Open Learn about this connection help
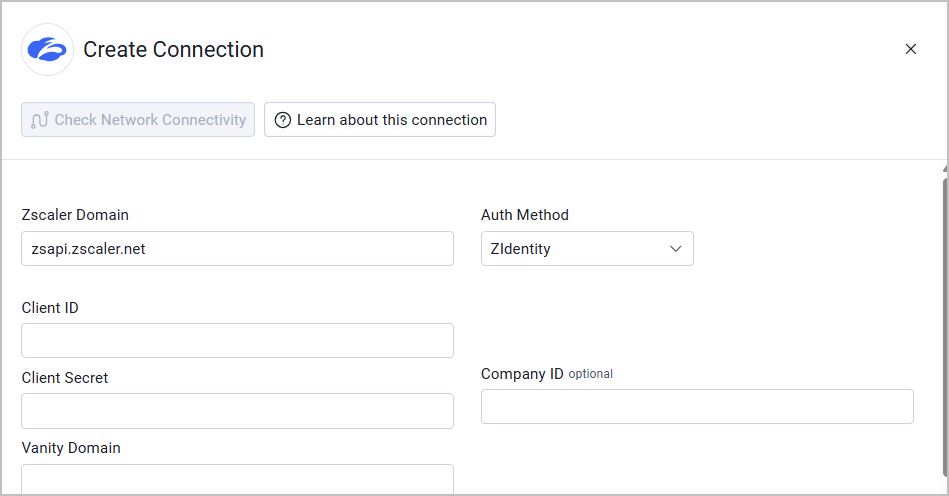949x496 pixels. (380, 120)
